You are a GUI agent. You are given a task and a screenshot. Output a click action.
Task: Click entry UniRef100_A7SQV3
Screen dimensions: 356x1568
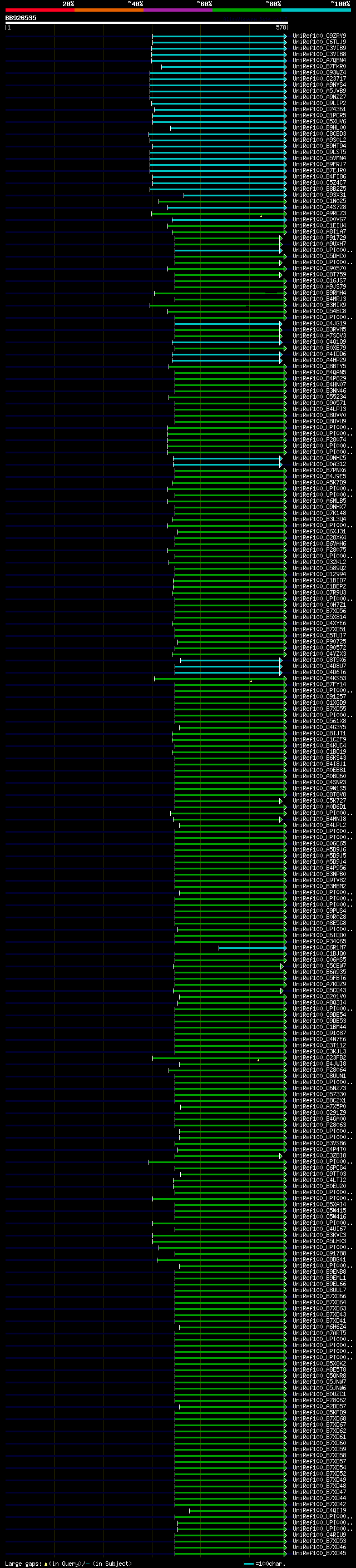(319, 335)
